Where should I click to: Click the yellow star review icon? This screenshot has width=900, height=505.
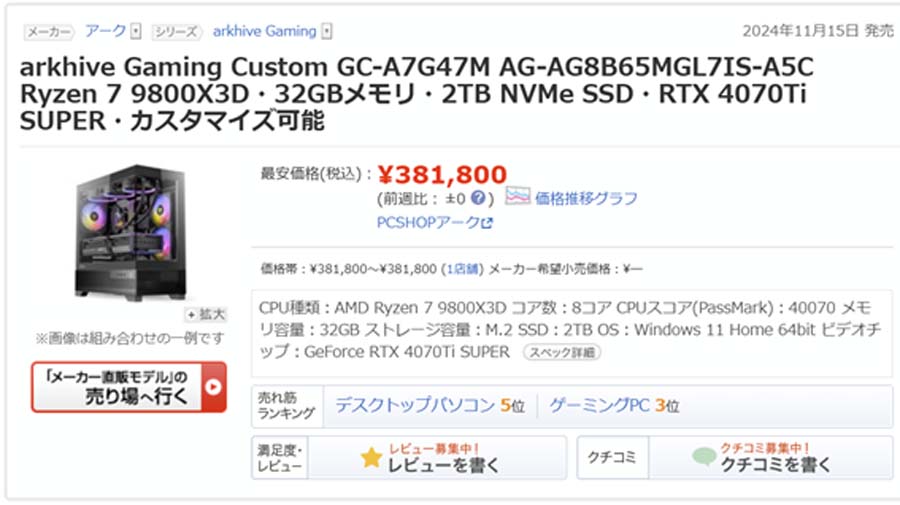tap(371, 457)
